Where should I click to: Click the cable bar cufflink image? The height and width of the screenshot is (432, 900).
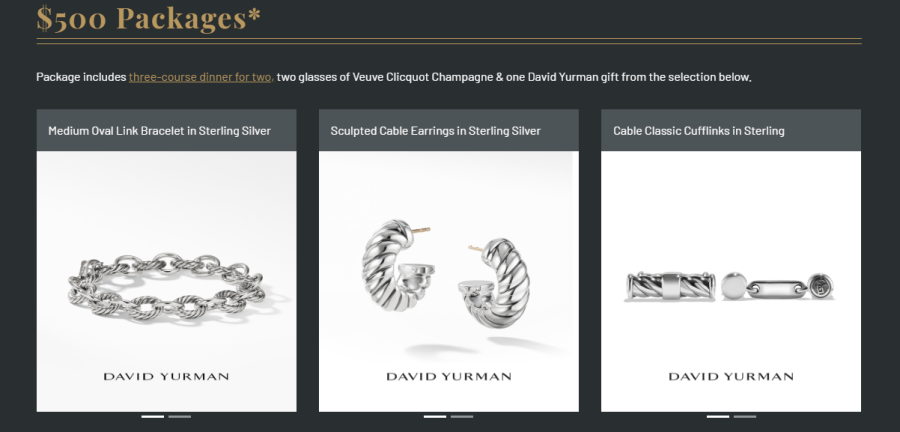tap(670, 286)
